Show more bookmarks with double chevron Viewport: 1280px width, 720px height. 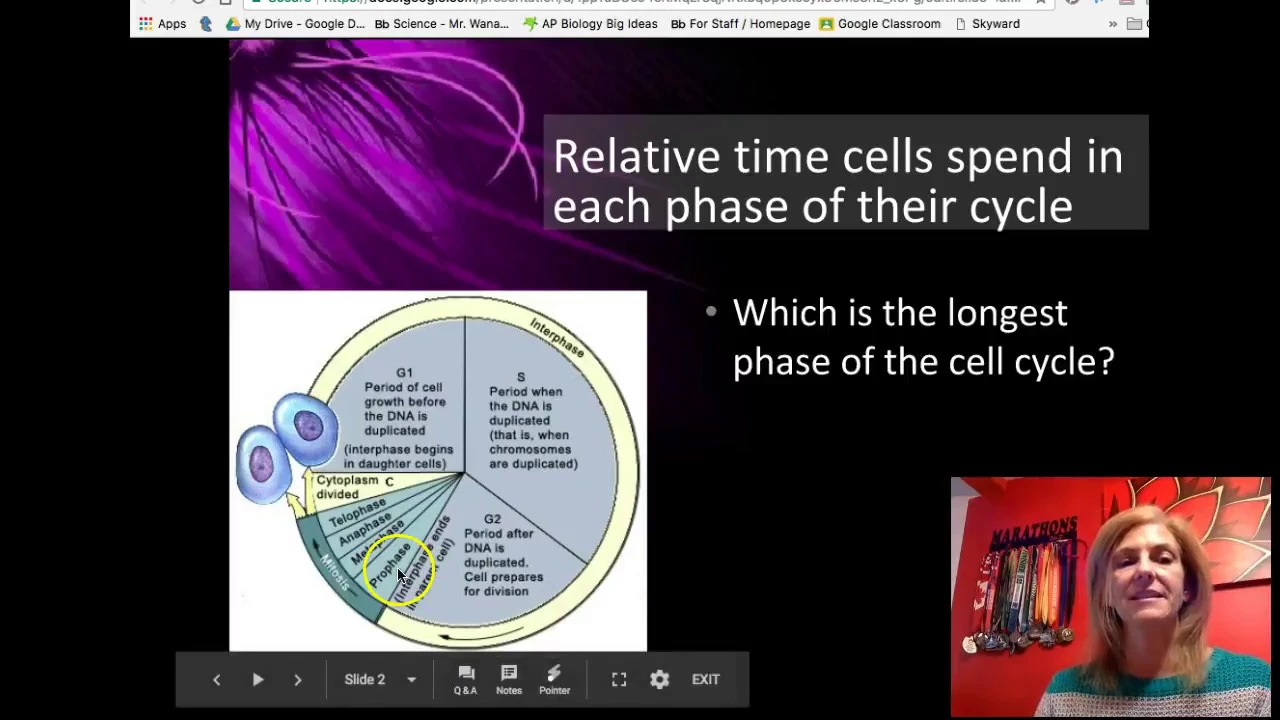click(1112, 24)
